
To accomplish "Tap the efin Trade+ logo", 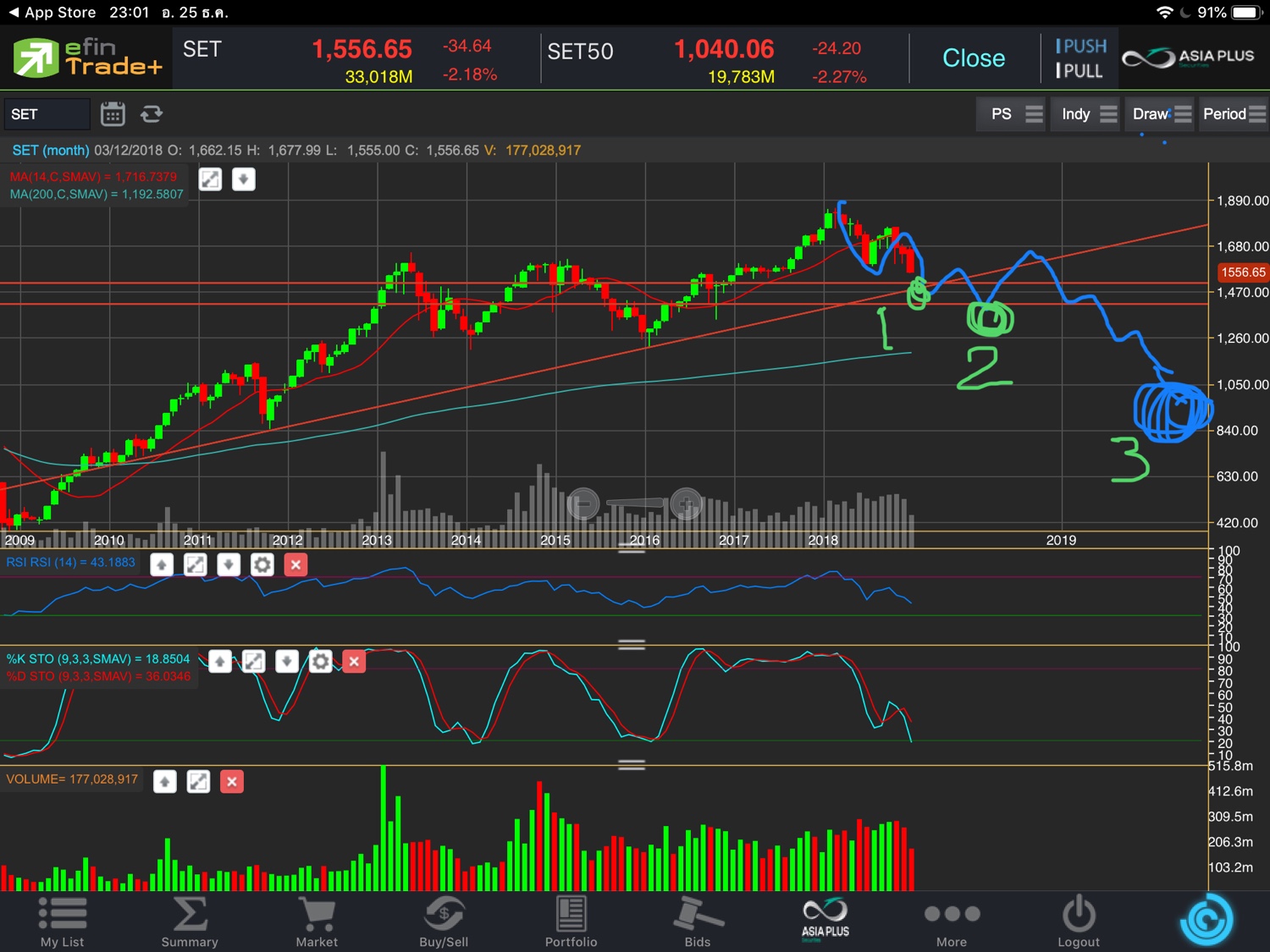I will 86,58.
